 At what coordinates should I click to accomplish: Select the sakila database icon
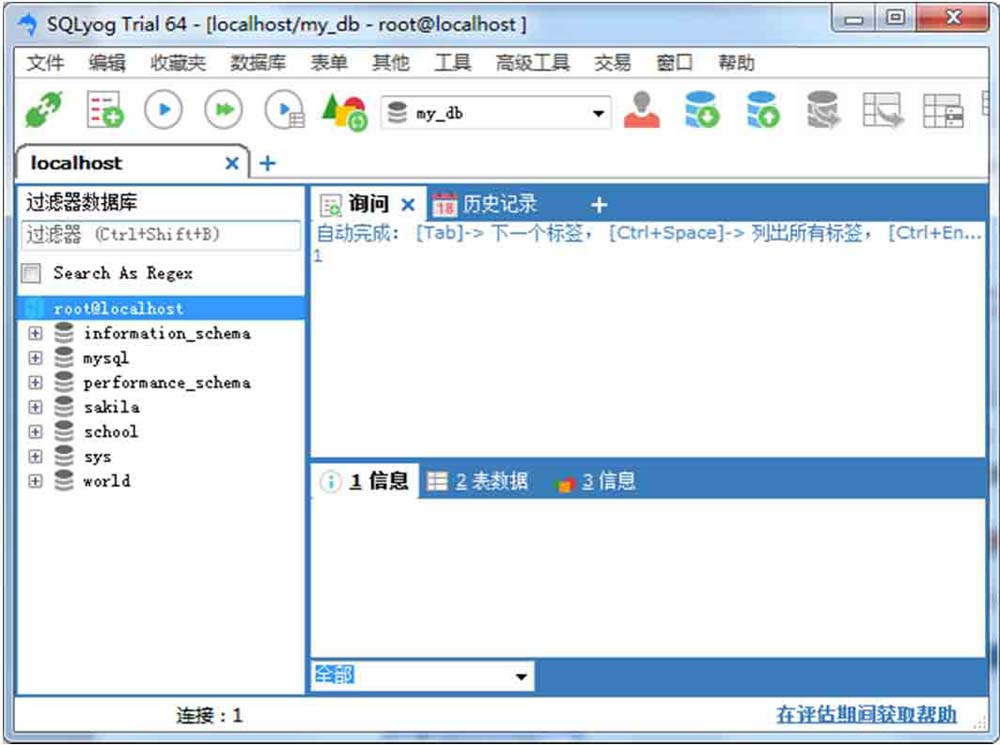(64, 407)
